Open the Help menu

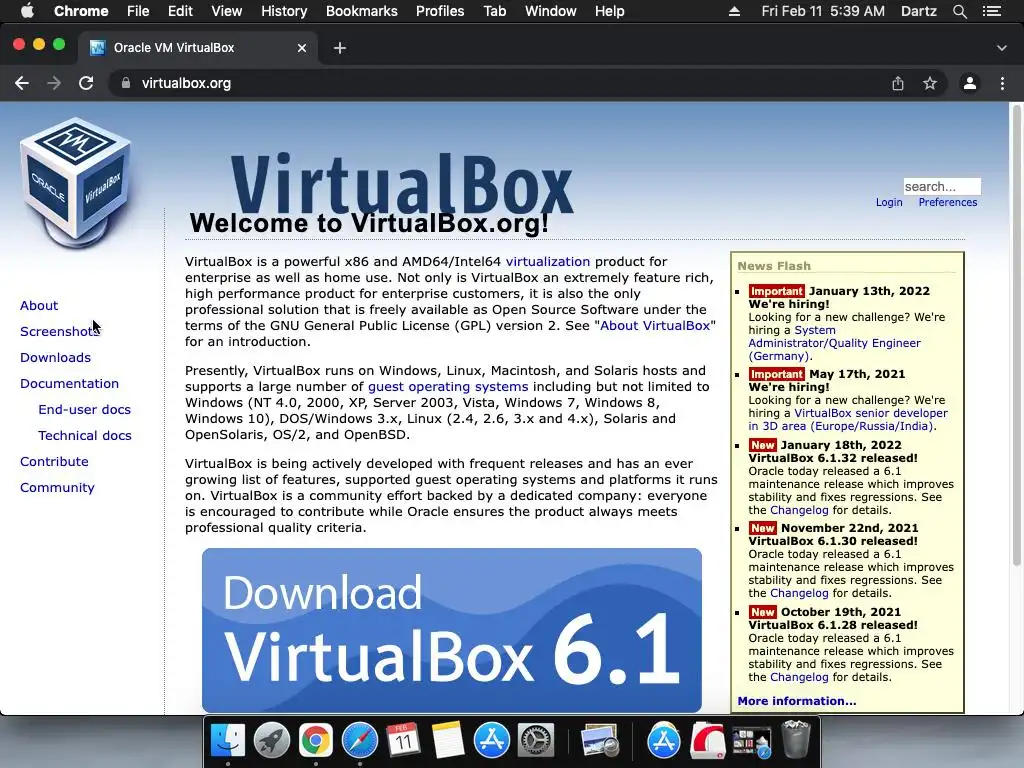[x=609, y=11]
